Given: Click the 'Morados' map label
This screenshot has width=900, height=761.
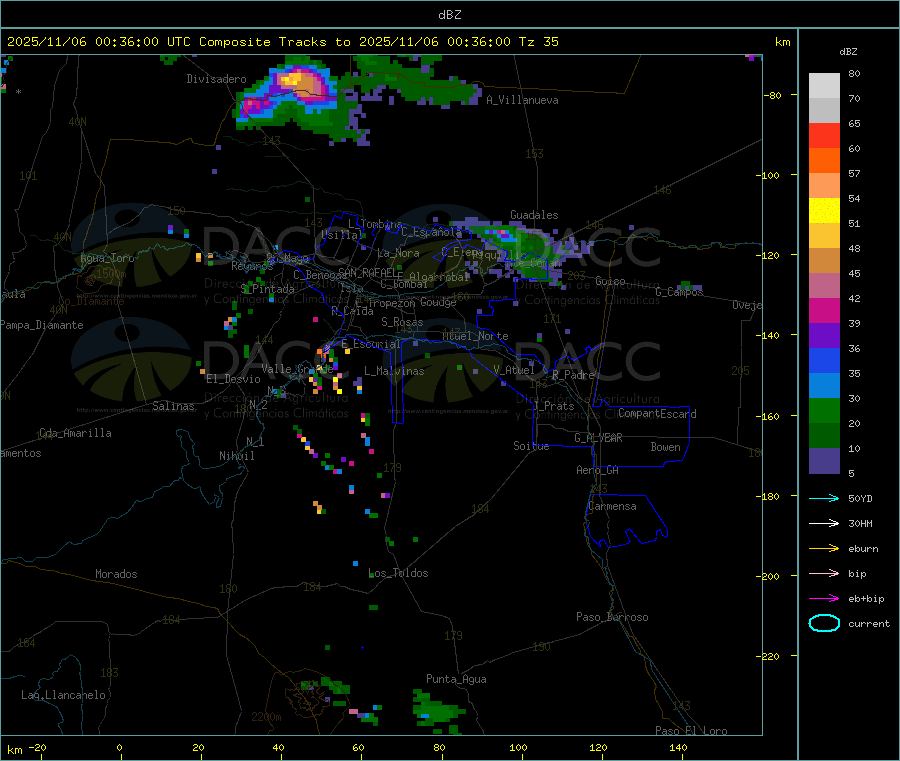Looking at the screenshot, I should (x=116, y=574).
